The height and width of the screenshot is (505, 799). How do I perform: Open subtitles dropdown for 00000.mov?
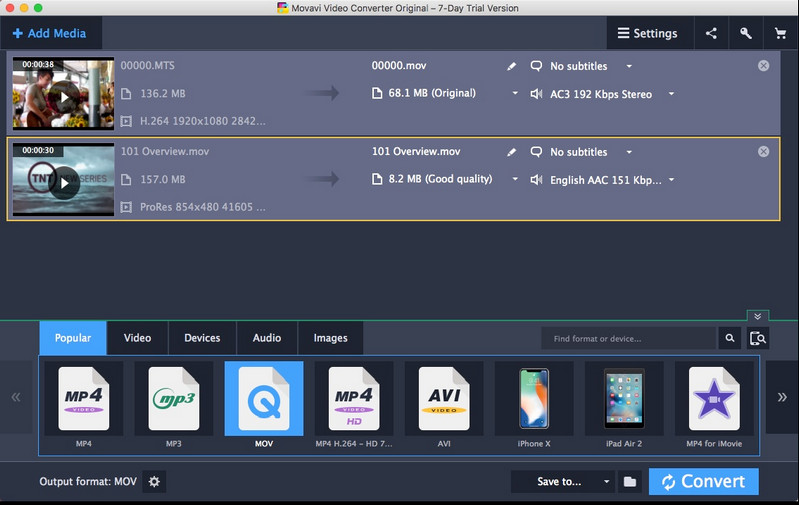click(x=629, y=66)
